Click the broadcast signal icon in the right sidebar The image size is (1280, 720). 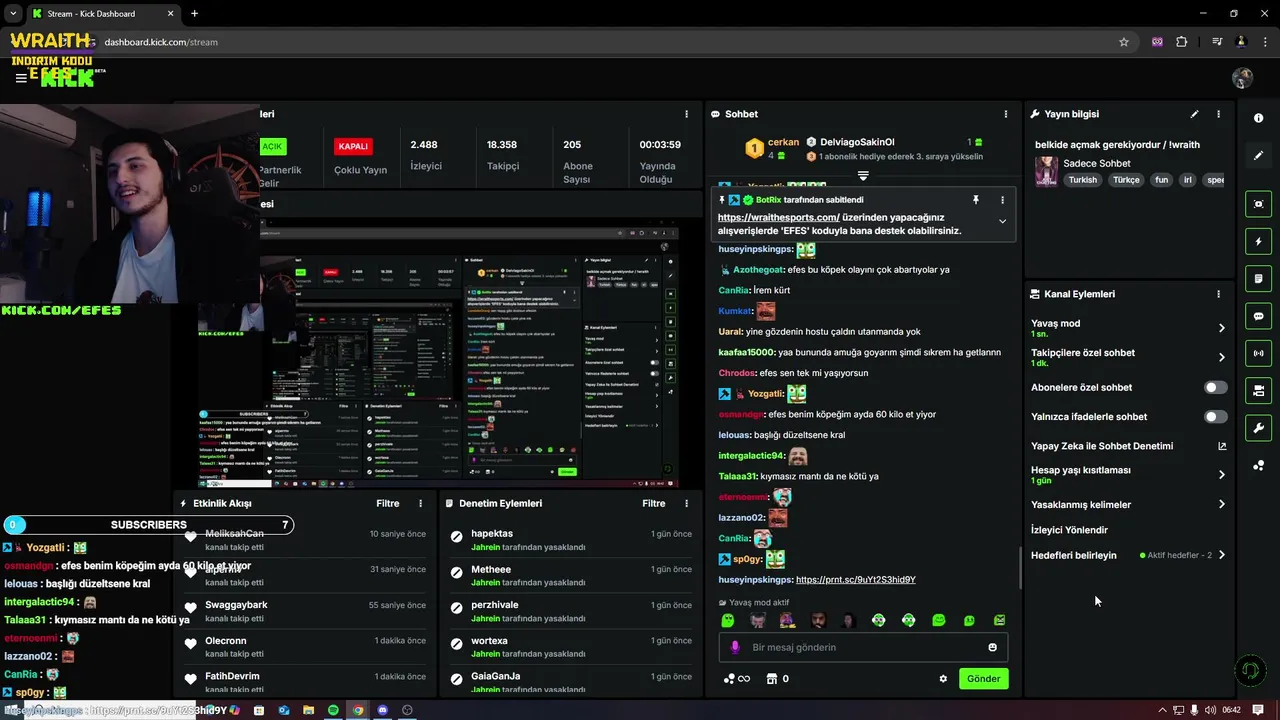(1258, 353)
